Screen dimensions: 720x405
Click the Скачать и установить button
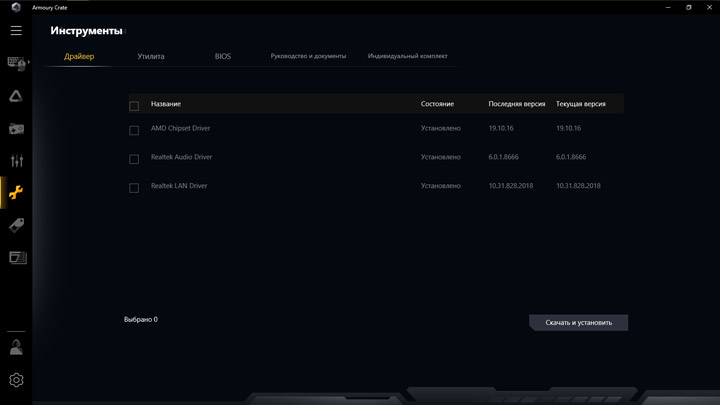coord(579,322)
